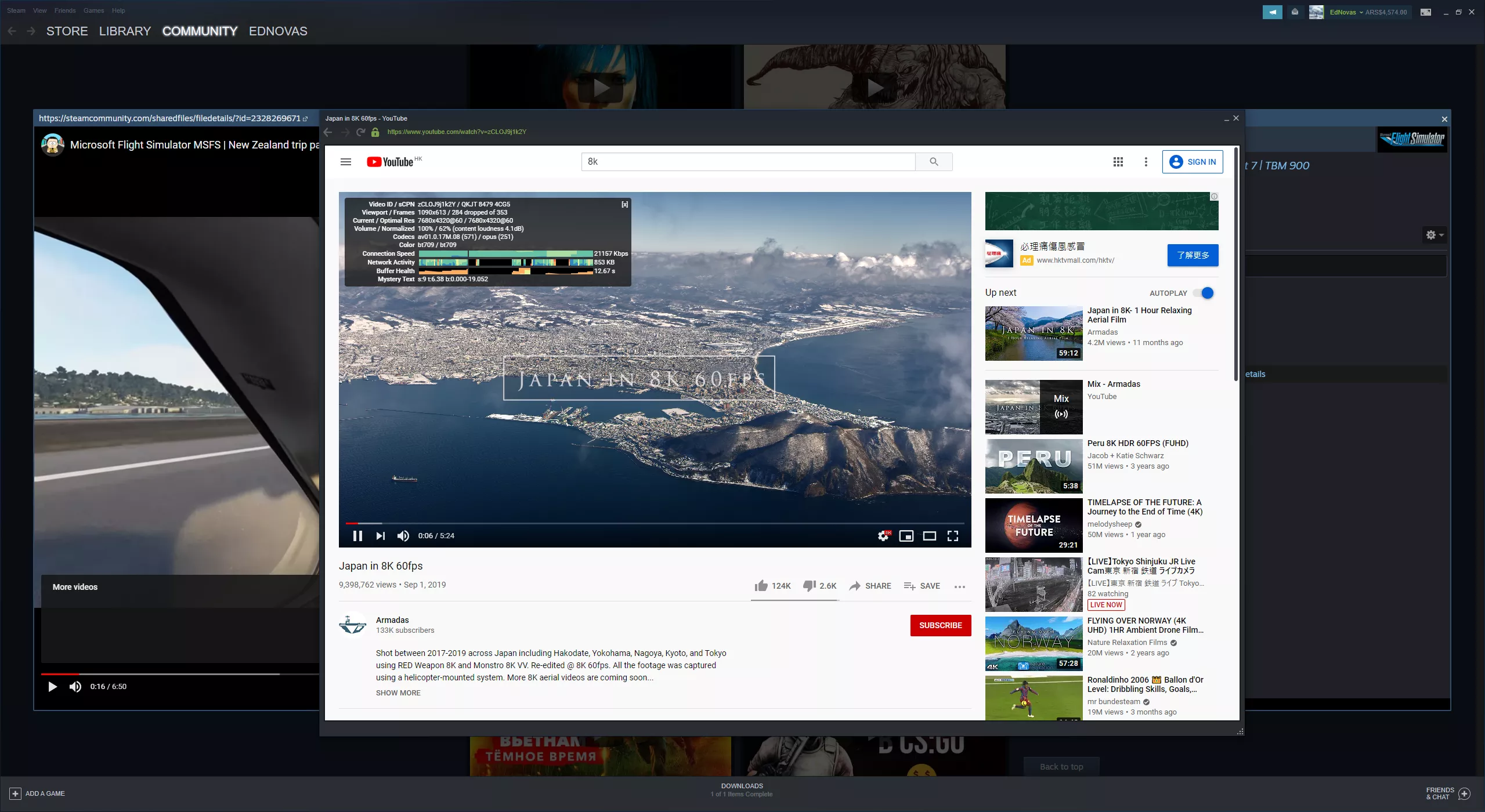Switch YouTube player to theater mode

(929, 536)
